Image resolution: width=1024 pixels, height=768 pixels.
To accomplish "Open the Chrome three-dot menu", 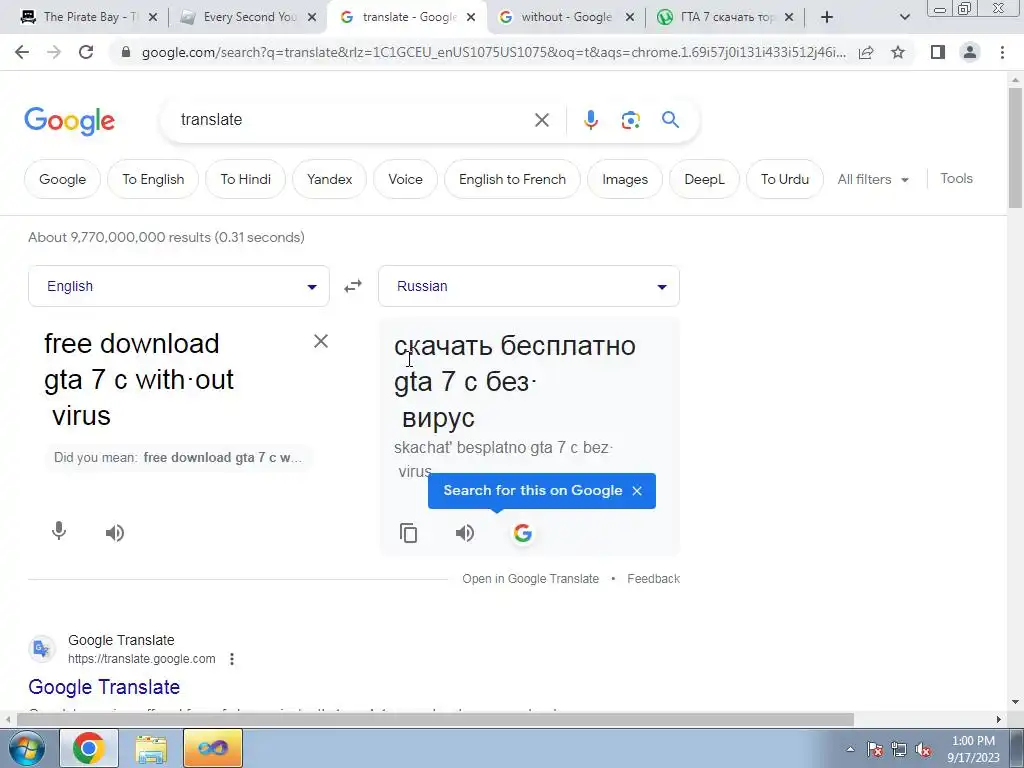I will point(1002,52).
